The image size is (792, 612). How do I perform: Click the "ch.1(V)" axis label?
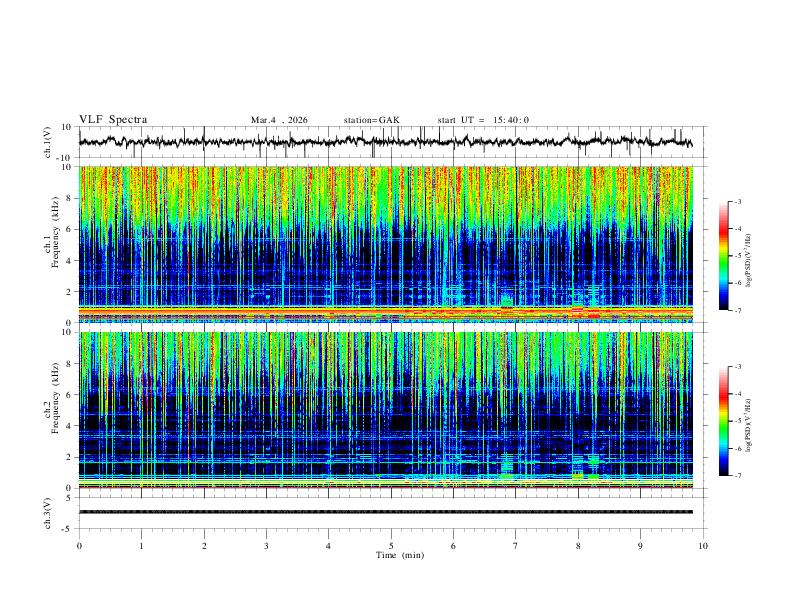(x=48, y=142)
